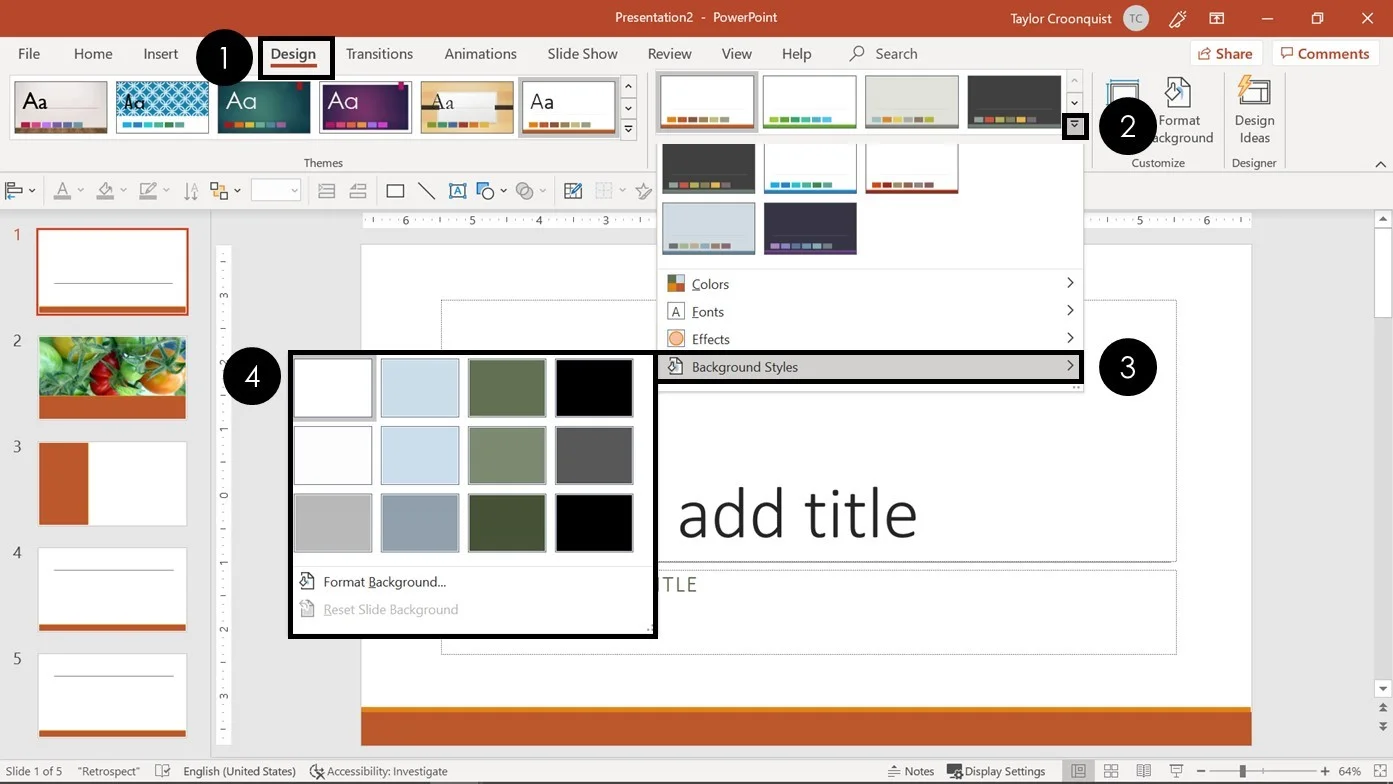Click the spell check icon in status bar
Image resolution: width=1393 pixels, height=784 pixels.
tap(163, 771)
